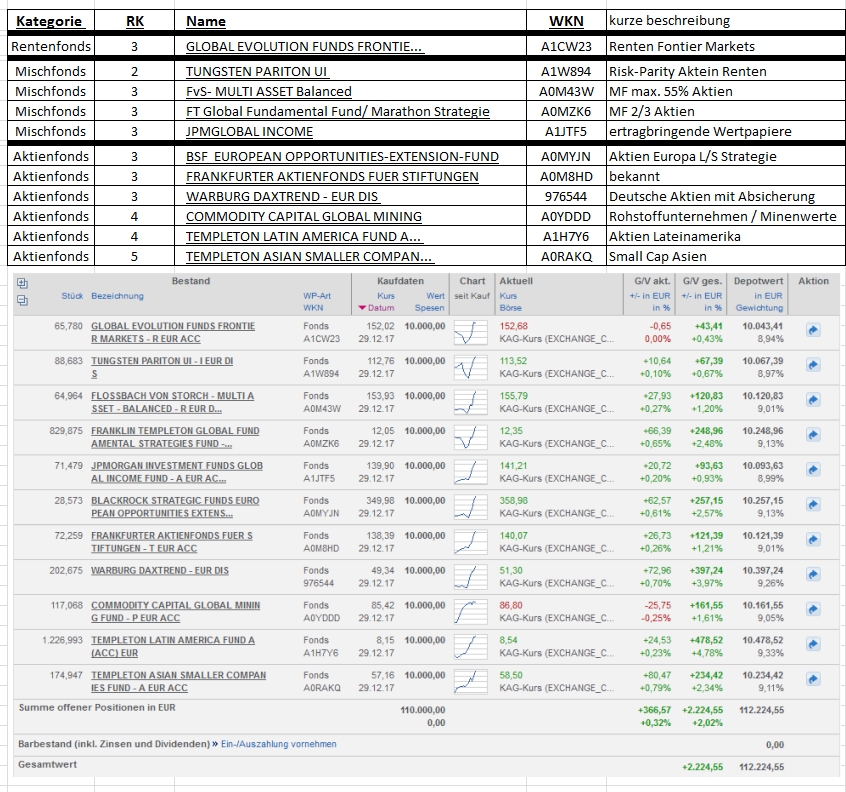846x792 pixels.
Task: Open chart thumbnail for Warburg Daxtrend
Action: click(470, 577)
